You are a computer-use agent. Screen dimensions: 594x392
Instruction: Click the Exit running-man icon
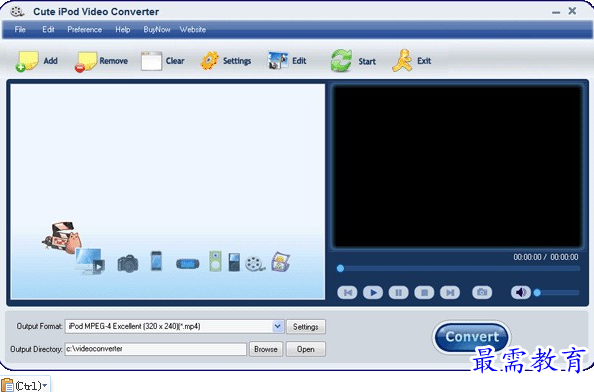(402, 61)
